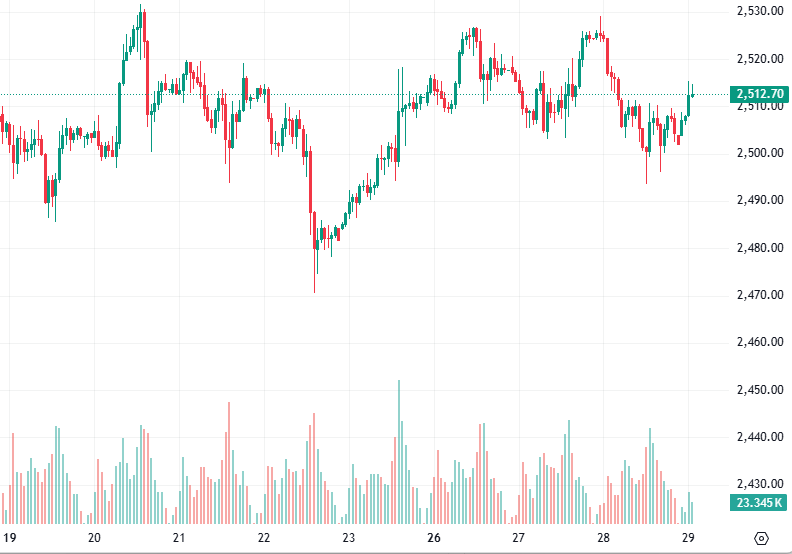Click date 21 on the time axis
Image resolution: width=792 pixels, height=554 pixels.
pyautogui.click(x=179, y=537)
